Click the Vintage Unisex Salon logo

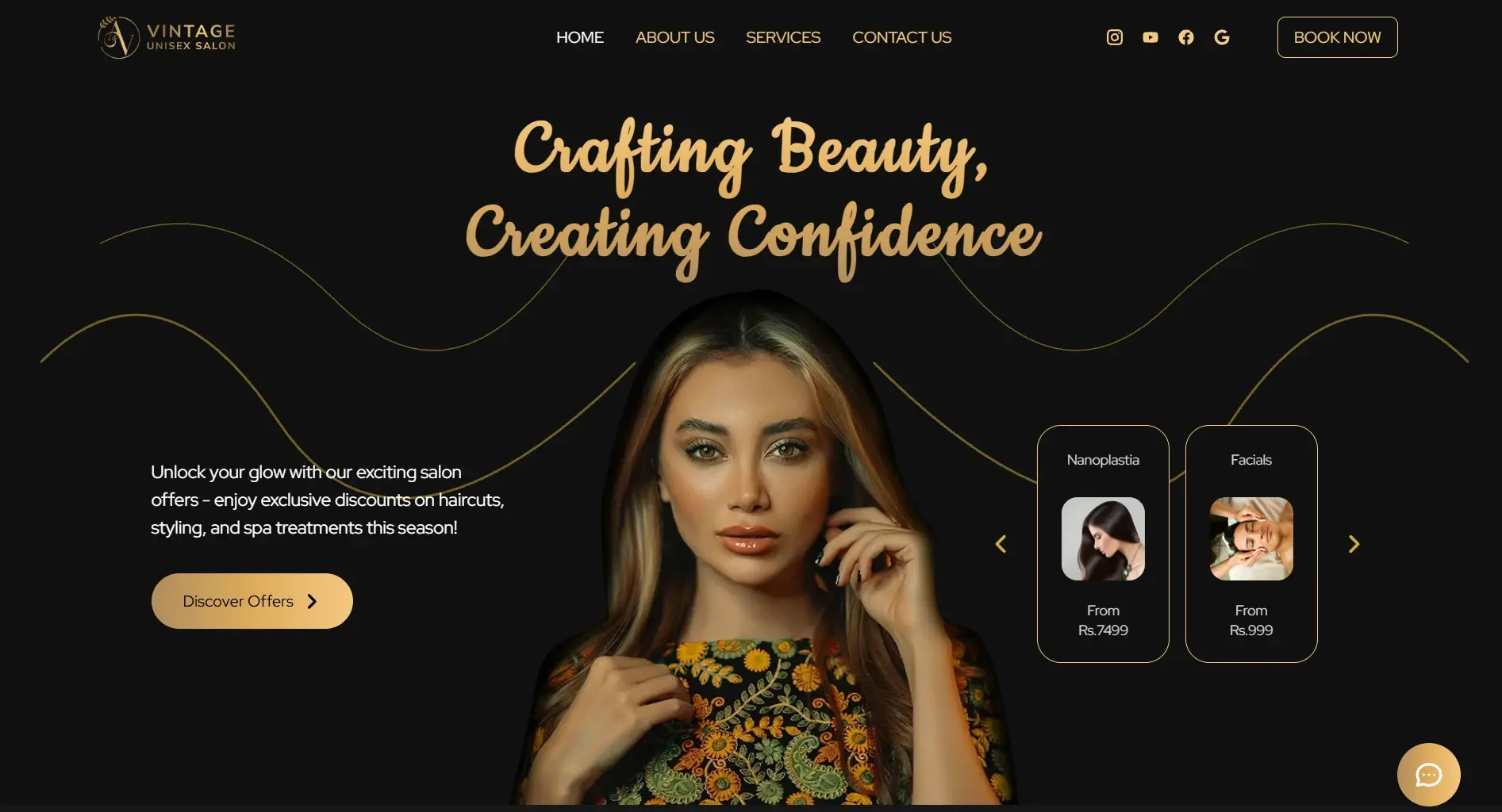click(167, 37)
